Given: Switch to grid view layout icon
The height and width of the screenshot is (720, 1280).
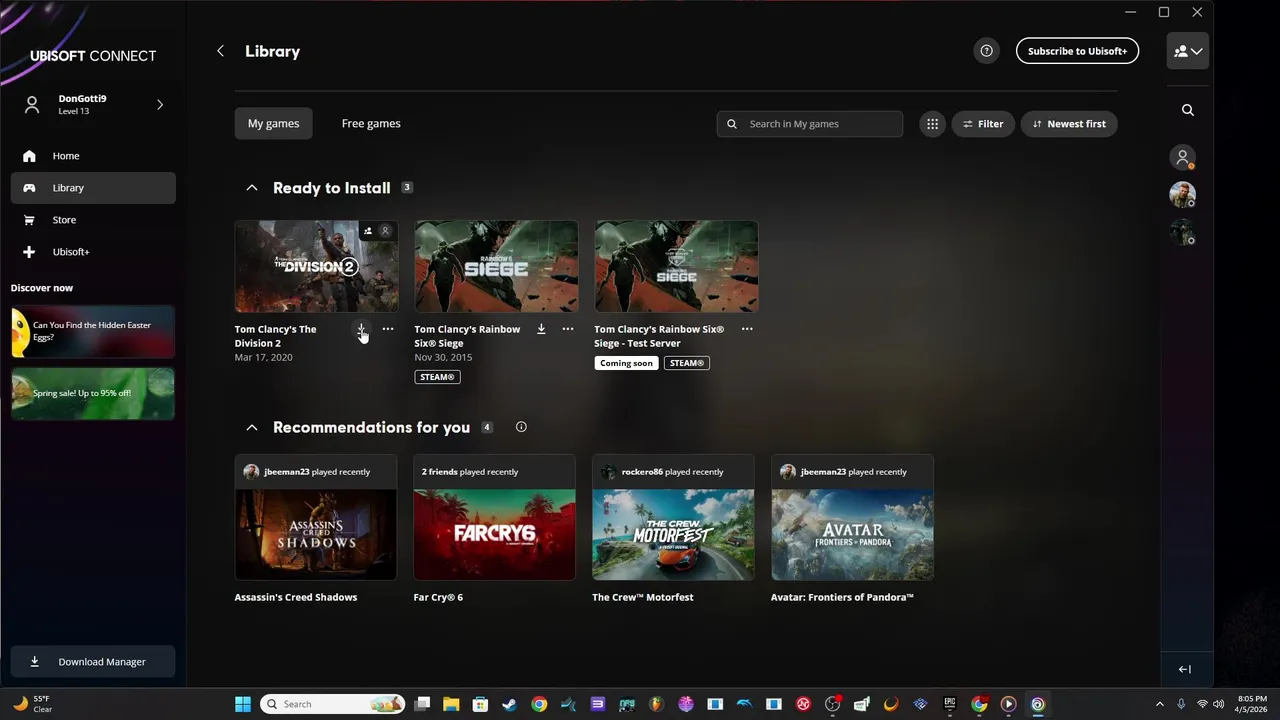Looking at the screenshot, I should (932, 124).
